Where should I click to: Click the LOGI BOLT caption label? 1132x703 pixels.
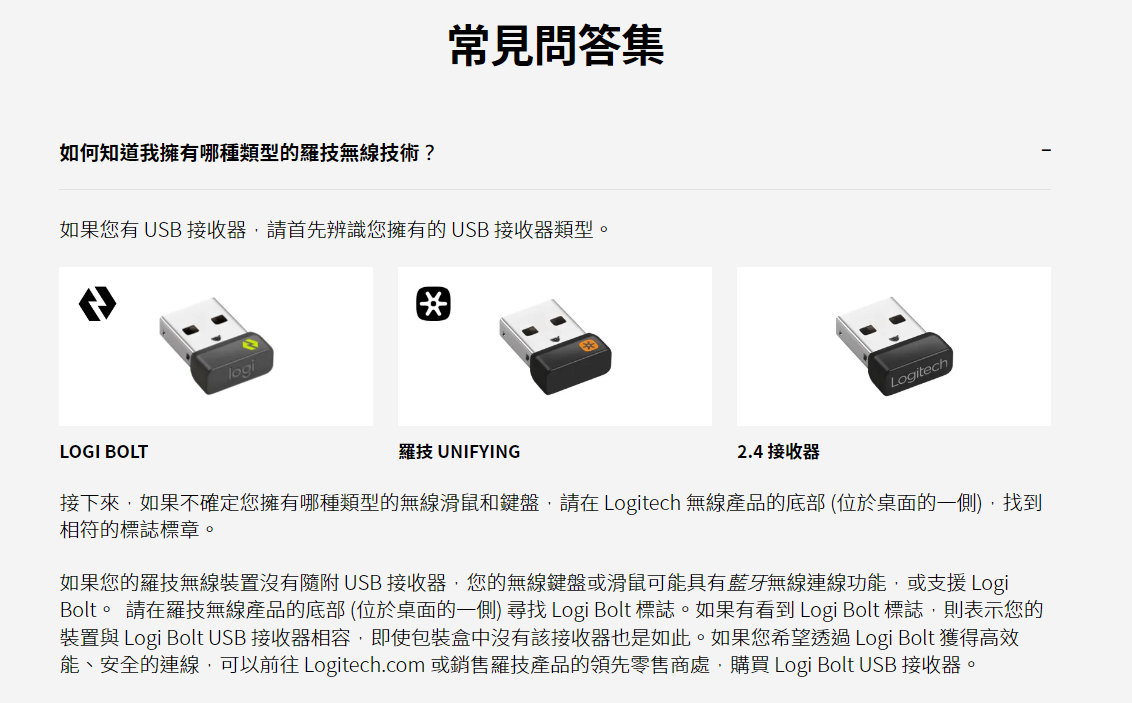[x=104, y=452]
